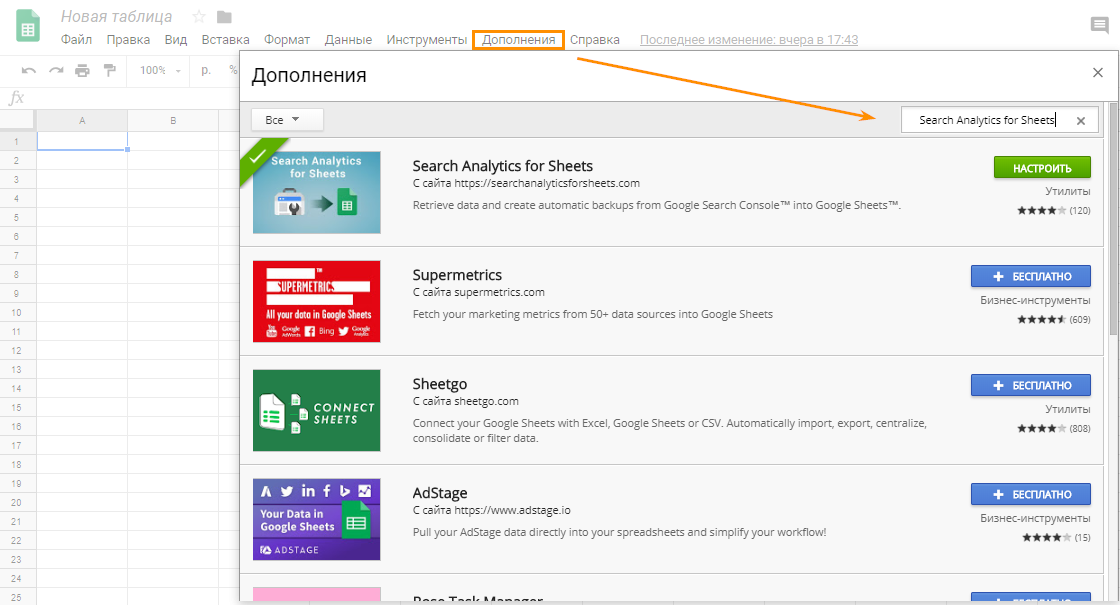
Task: Select column B header
Action: [x=173, y=121]
